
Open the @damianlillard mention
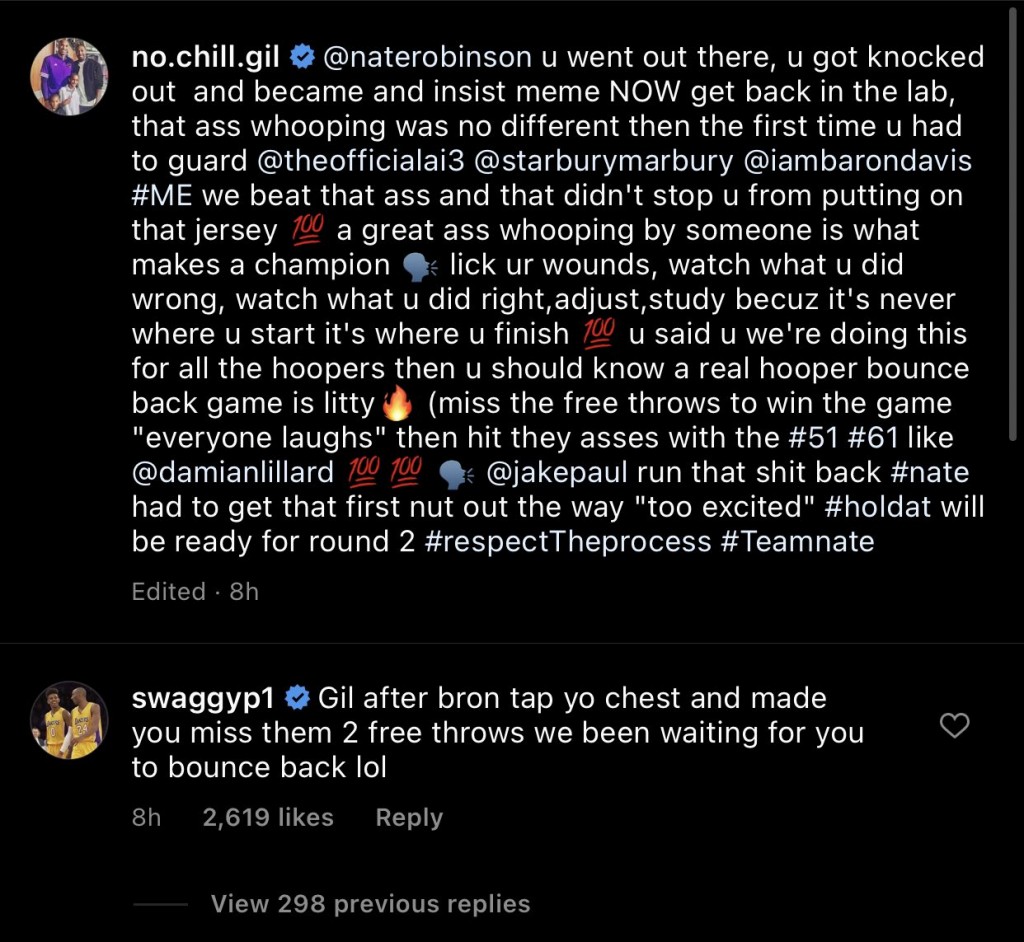tap(234, 472)
